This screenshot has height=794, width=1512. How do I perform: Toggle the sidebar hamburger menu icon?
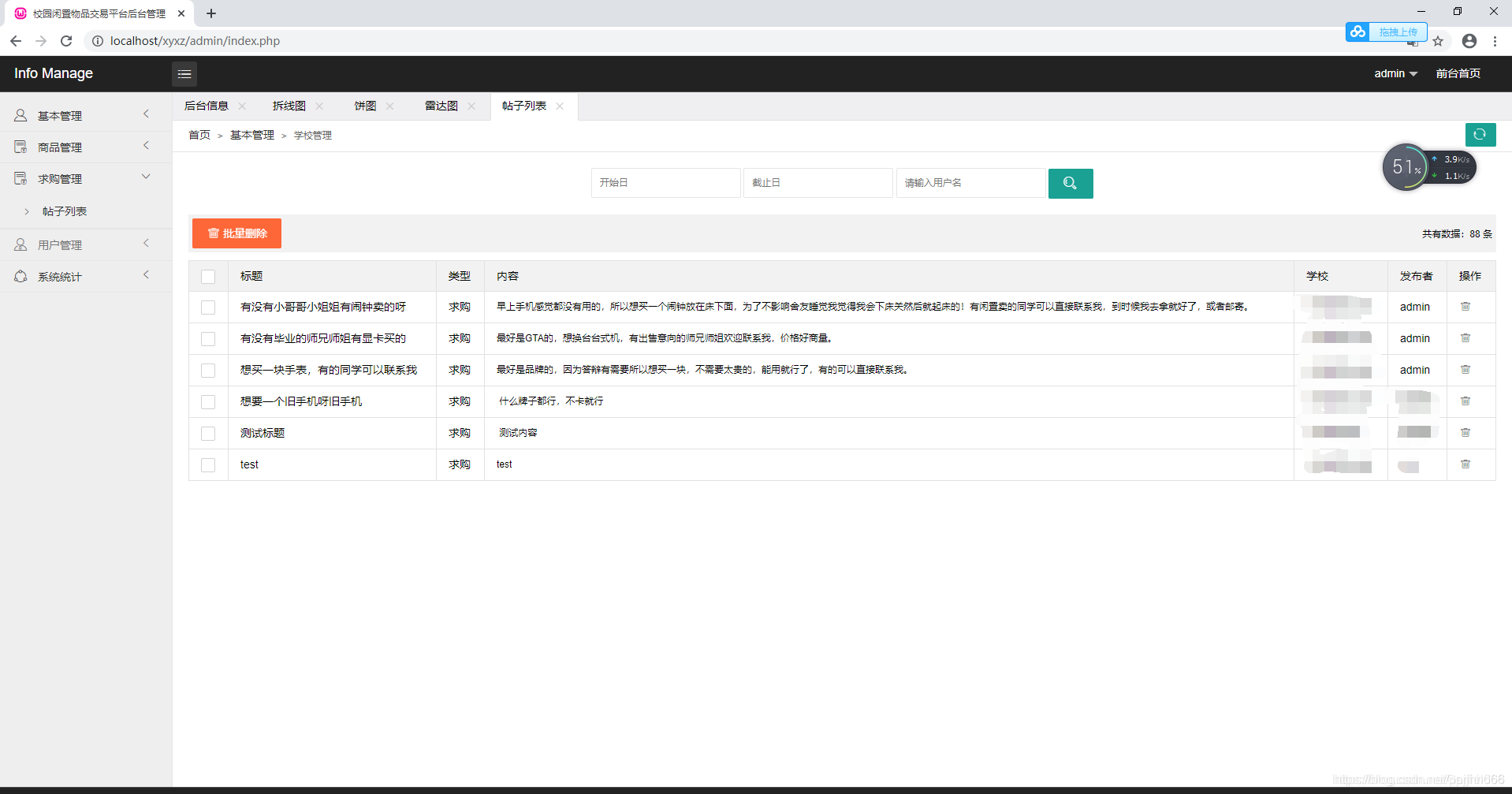[x=184, y=74]
